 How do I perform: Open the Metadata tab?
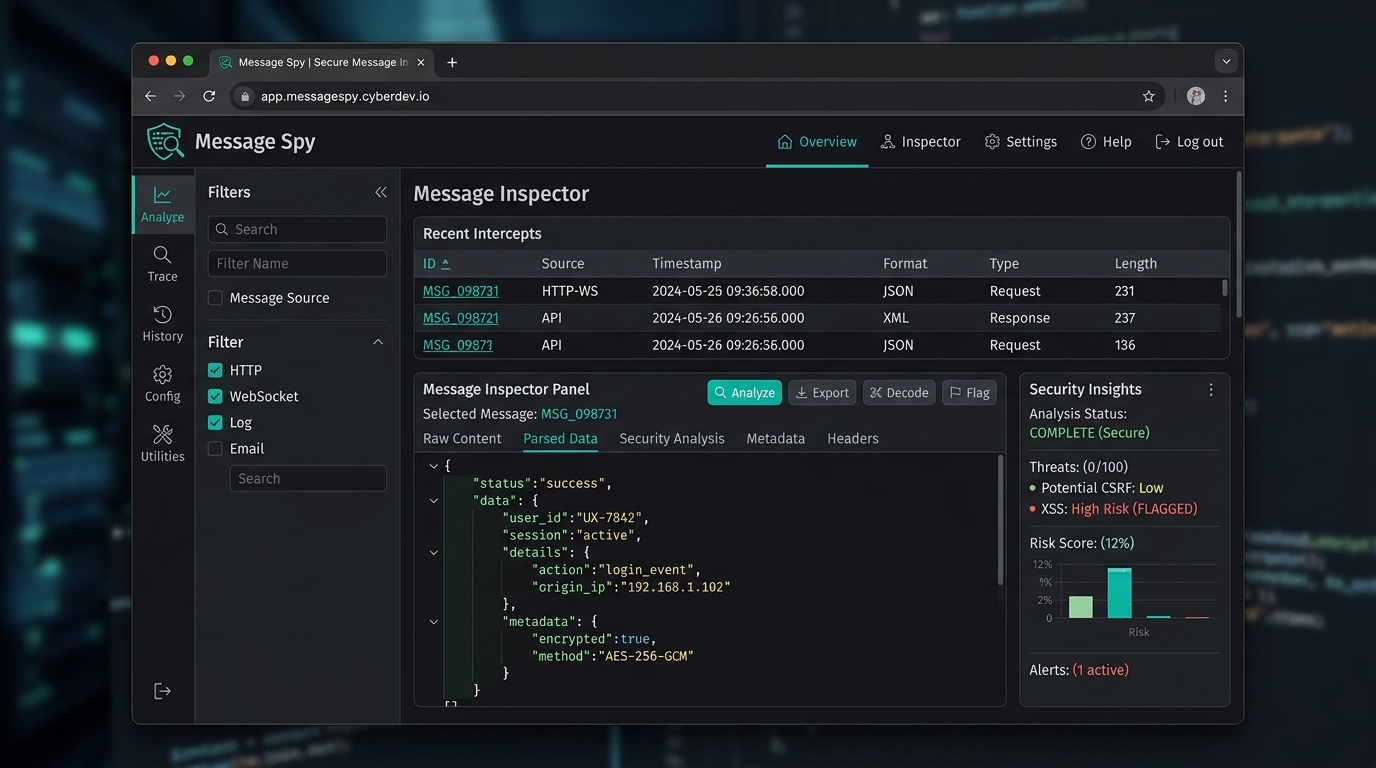point(775,438)
